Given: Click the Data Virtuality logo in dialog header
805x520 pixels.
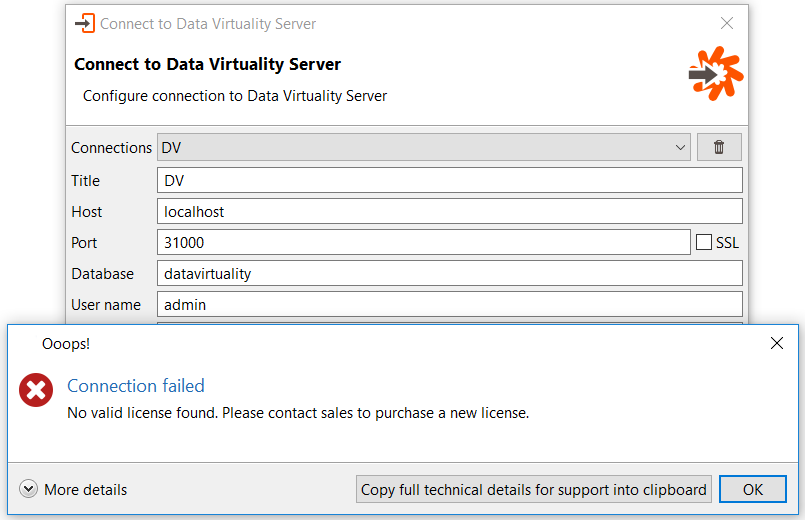Looking at the screenshot, I should (716, 73).
